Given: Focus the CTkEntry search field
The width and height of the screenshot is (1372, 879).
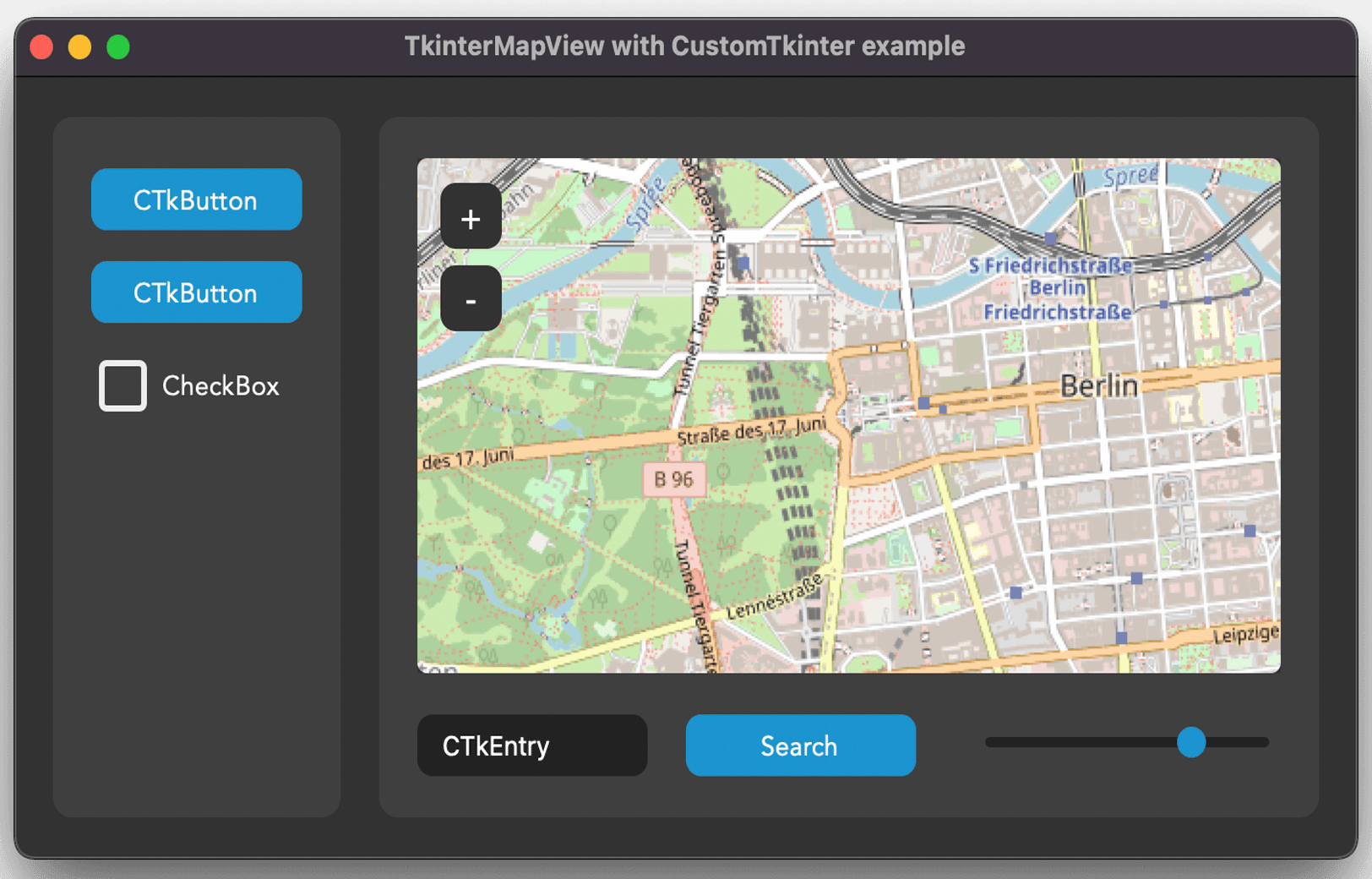Looking at the screenshot, I should click(532, 745).
